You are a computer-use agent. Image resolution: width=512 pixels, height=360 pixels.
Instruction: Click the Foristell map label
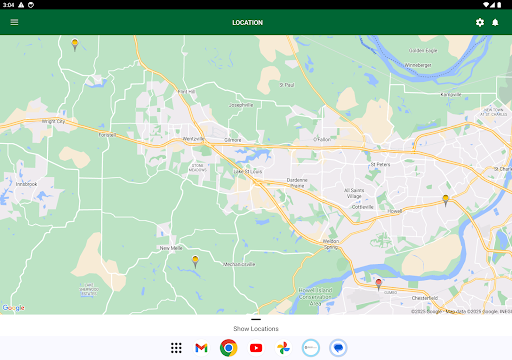coord(107,135)
